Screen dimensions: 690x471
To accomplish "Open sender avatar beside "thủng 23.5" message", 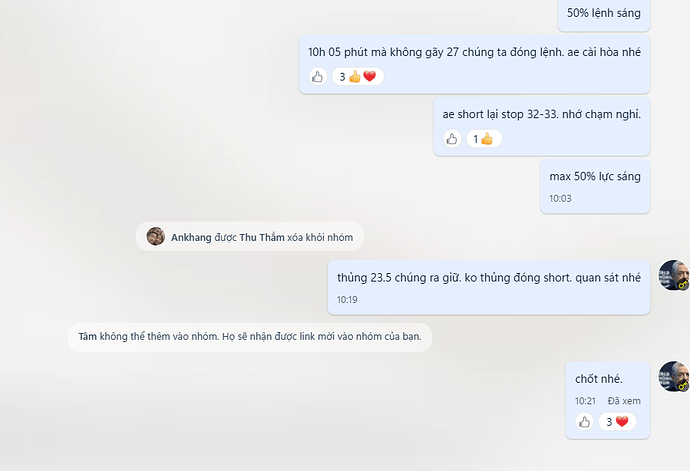I will (673, 275).
